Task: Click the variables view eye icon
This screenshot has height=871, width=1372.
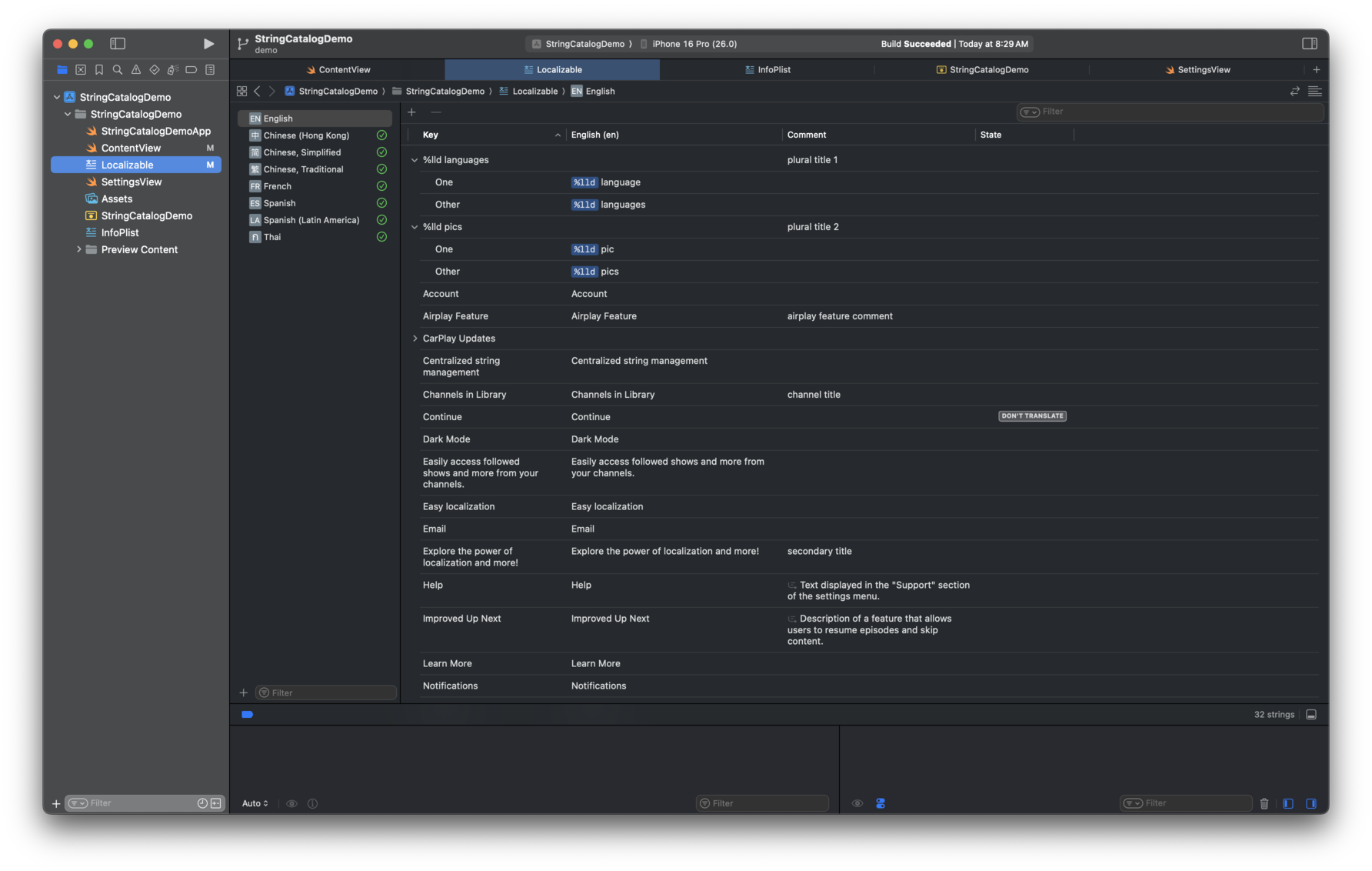Action: click(291, 804)
